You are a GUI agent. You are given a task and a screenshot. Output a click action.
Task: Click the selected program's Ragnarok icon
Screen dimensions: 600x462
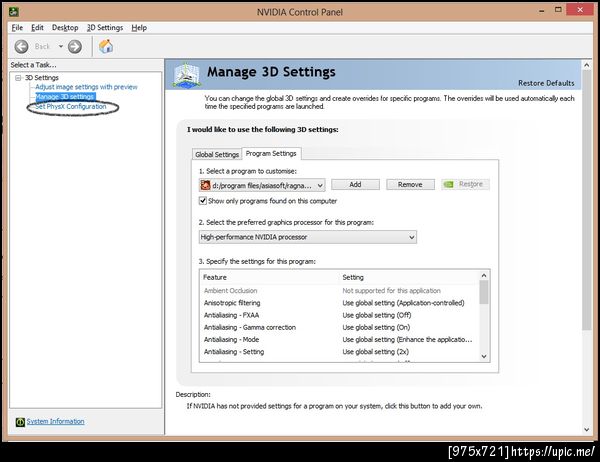[x=205, y=185]
